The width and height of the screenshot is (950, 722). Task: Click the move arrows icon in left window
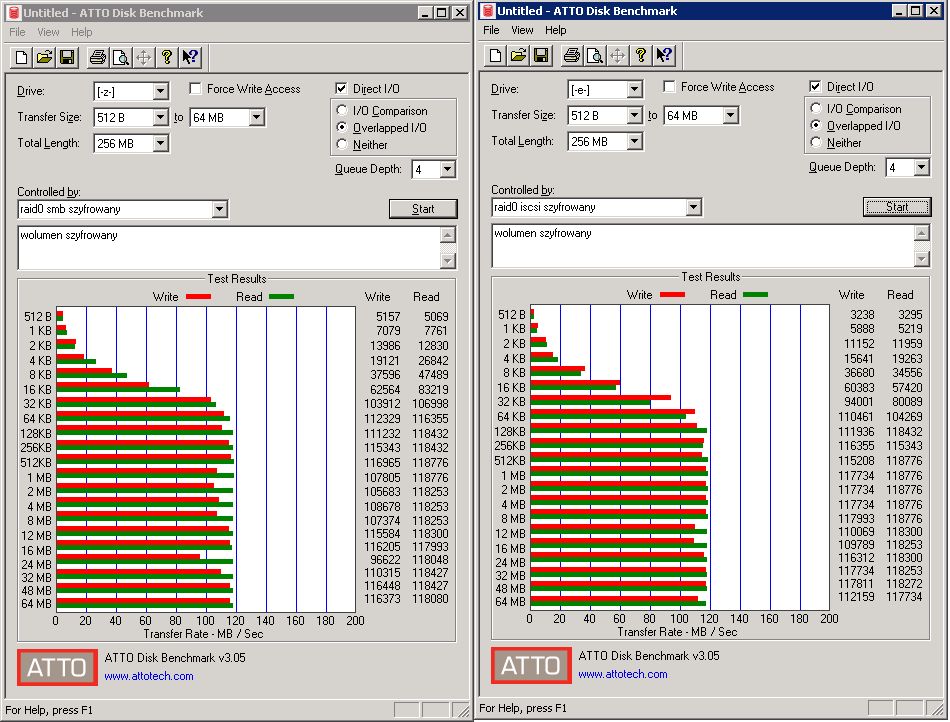[x=144, y=57]
